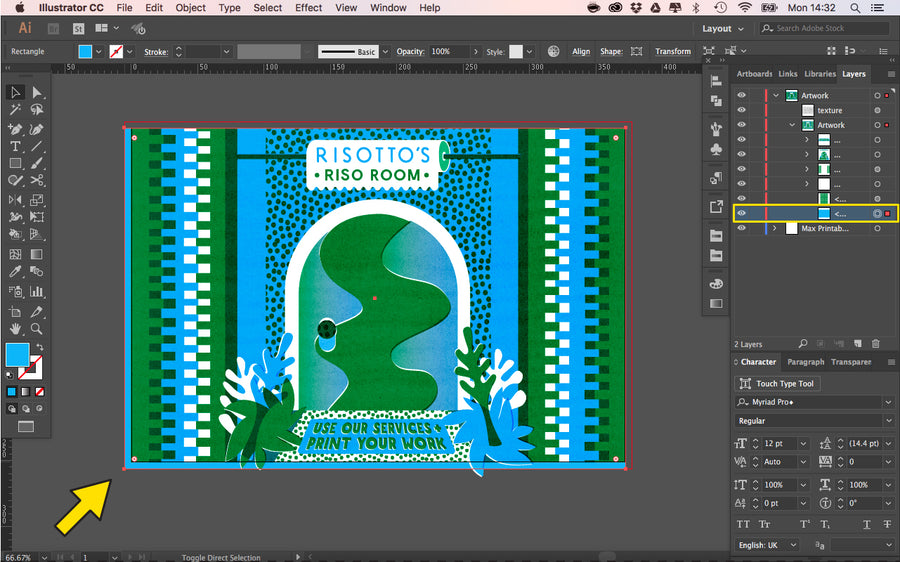The image size is (900, 562).
Task: Open the Myriad Pro font dropdown
Action: point(888,402)
